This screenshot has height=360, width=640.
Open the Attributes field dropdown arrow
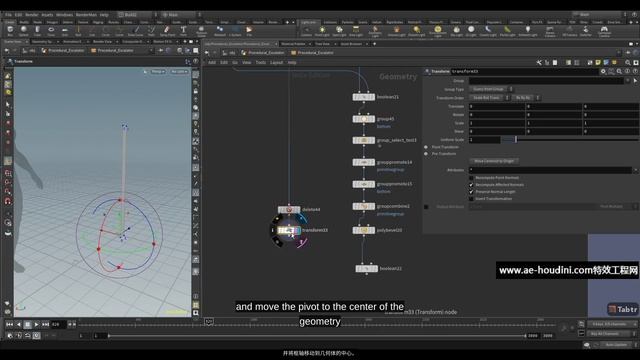tap(636, 170)
